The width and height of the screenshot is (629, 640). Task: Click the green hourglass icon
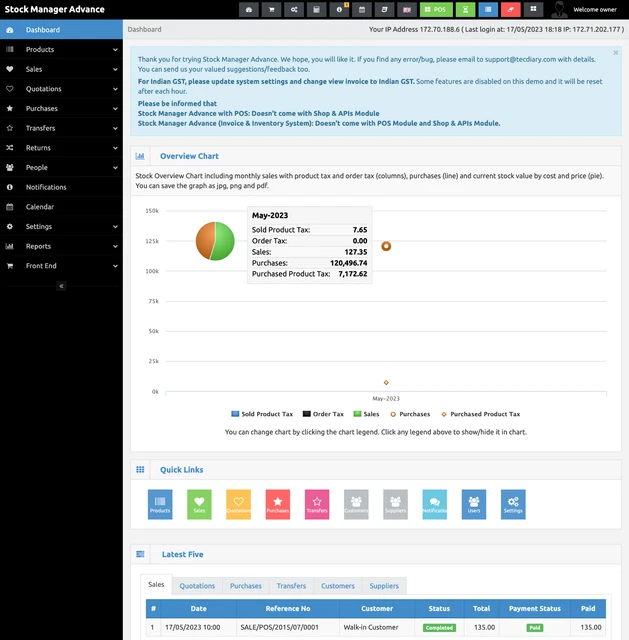[465, 9]
